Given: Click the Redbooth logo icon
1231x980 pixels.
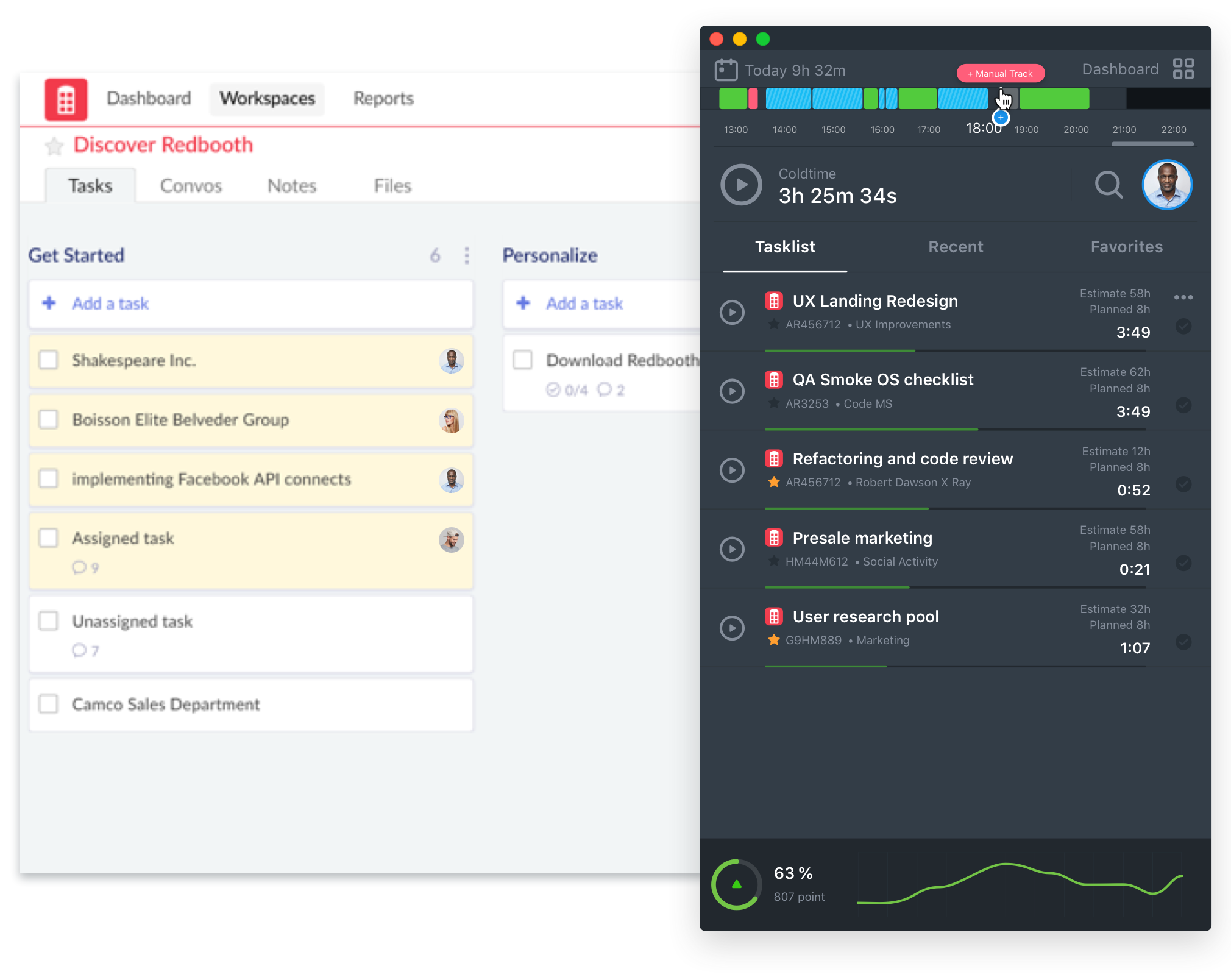Looking at the screenshot, I should (x=66, y=99).
